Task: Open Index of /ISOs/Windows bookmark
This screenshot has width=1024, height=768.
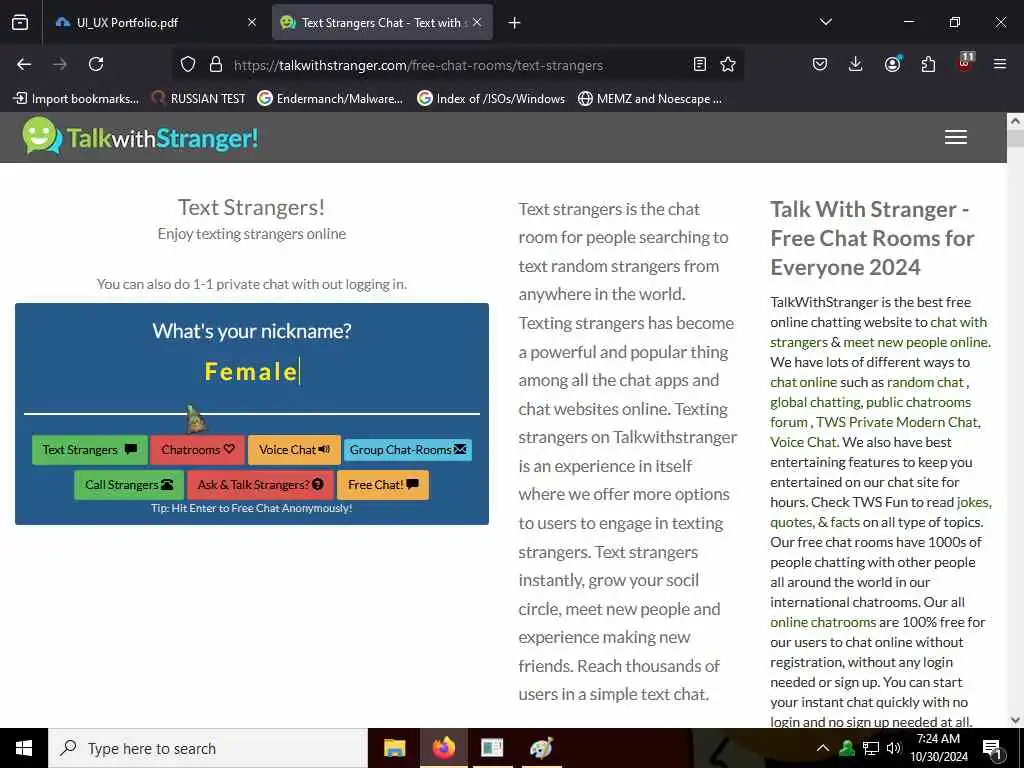Action: (x=491, y=99)
